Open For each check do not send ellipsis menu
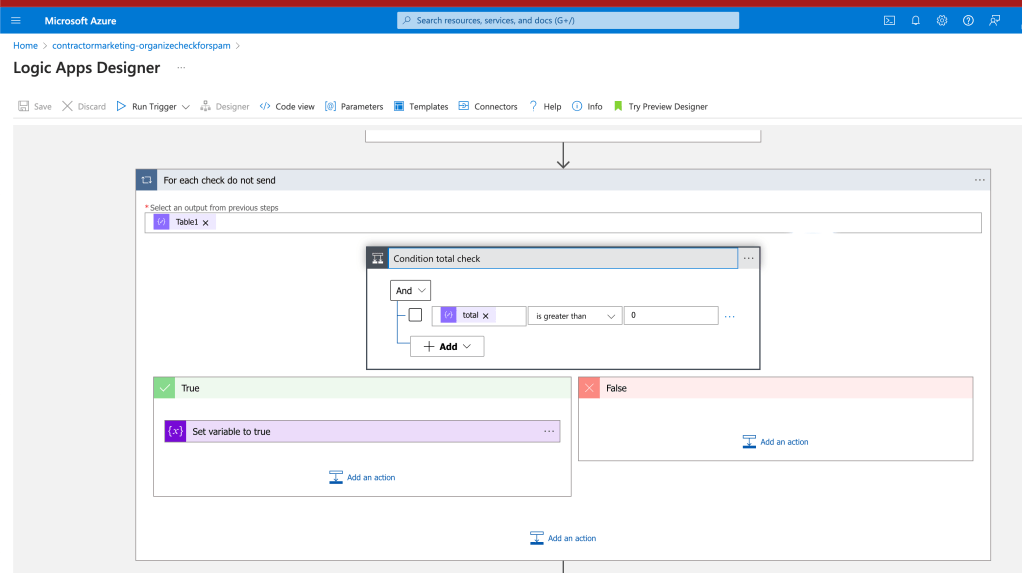 [x=980, y=180]
